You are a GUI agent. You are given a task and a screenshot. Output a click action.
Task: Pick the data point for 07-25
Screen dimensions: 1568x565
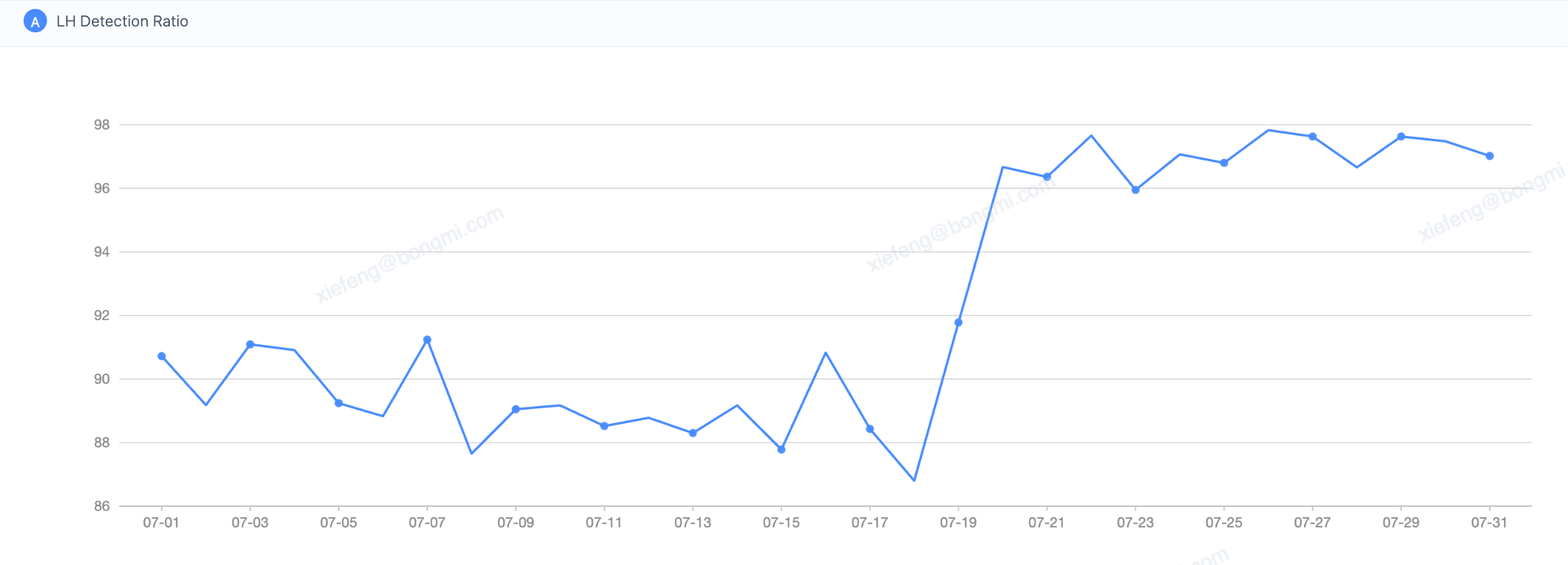1224,163
